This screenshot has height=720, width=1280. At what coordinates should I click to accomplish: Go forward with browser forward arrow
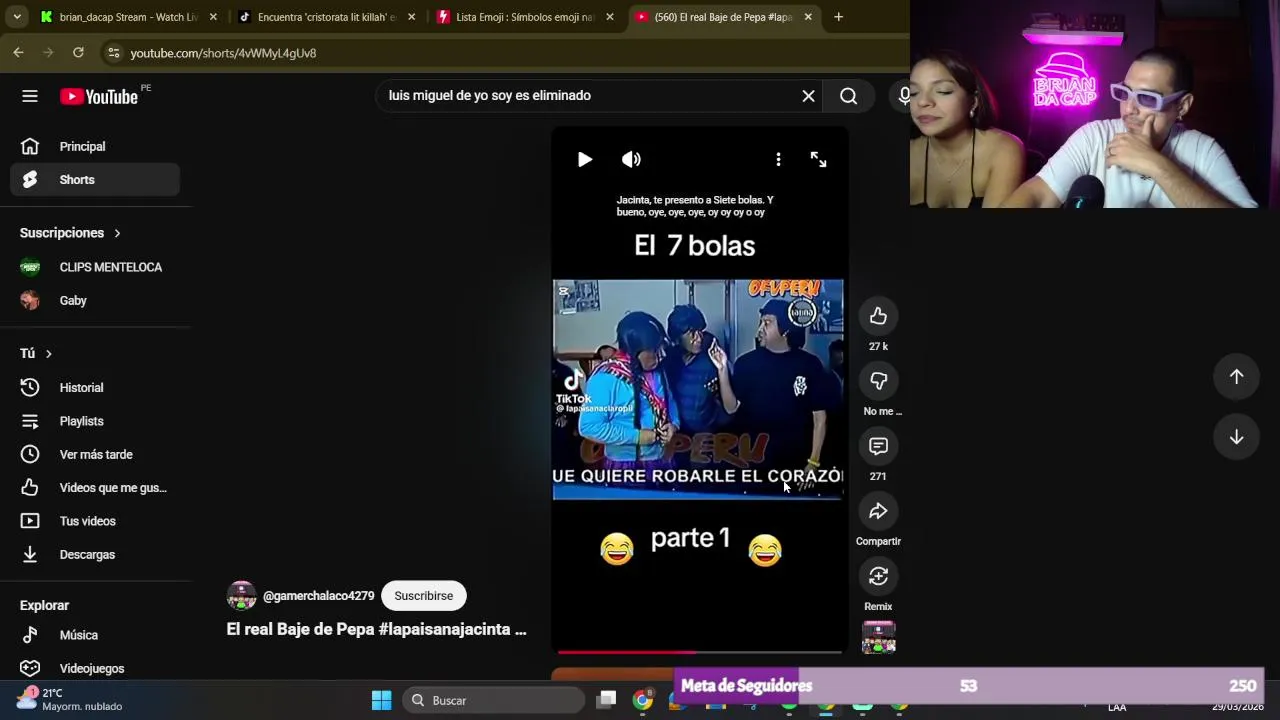coord(48,52)
